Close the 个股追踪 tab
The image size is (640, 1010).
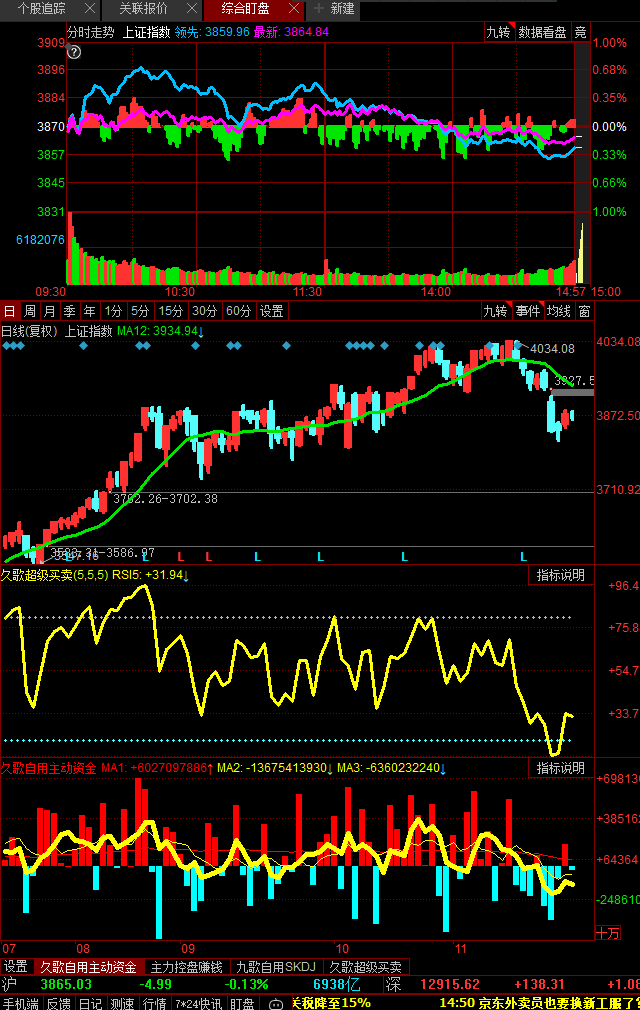(x=90, y=9)
